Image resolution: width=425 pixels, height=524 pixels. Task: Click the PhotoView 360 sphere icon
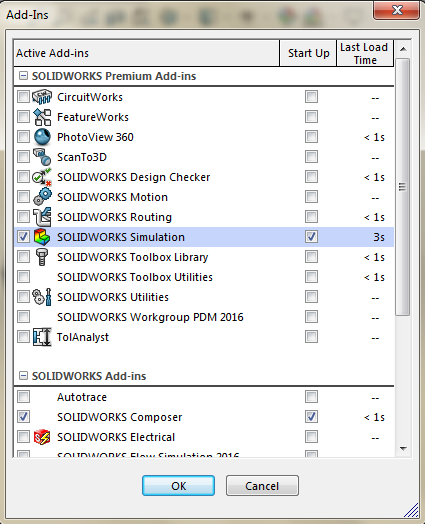(42, 137)
